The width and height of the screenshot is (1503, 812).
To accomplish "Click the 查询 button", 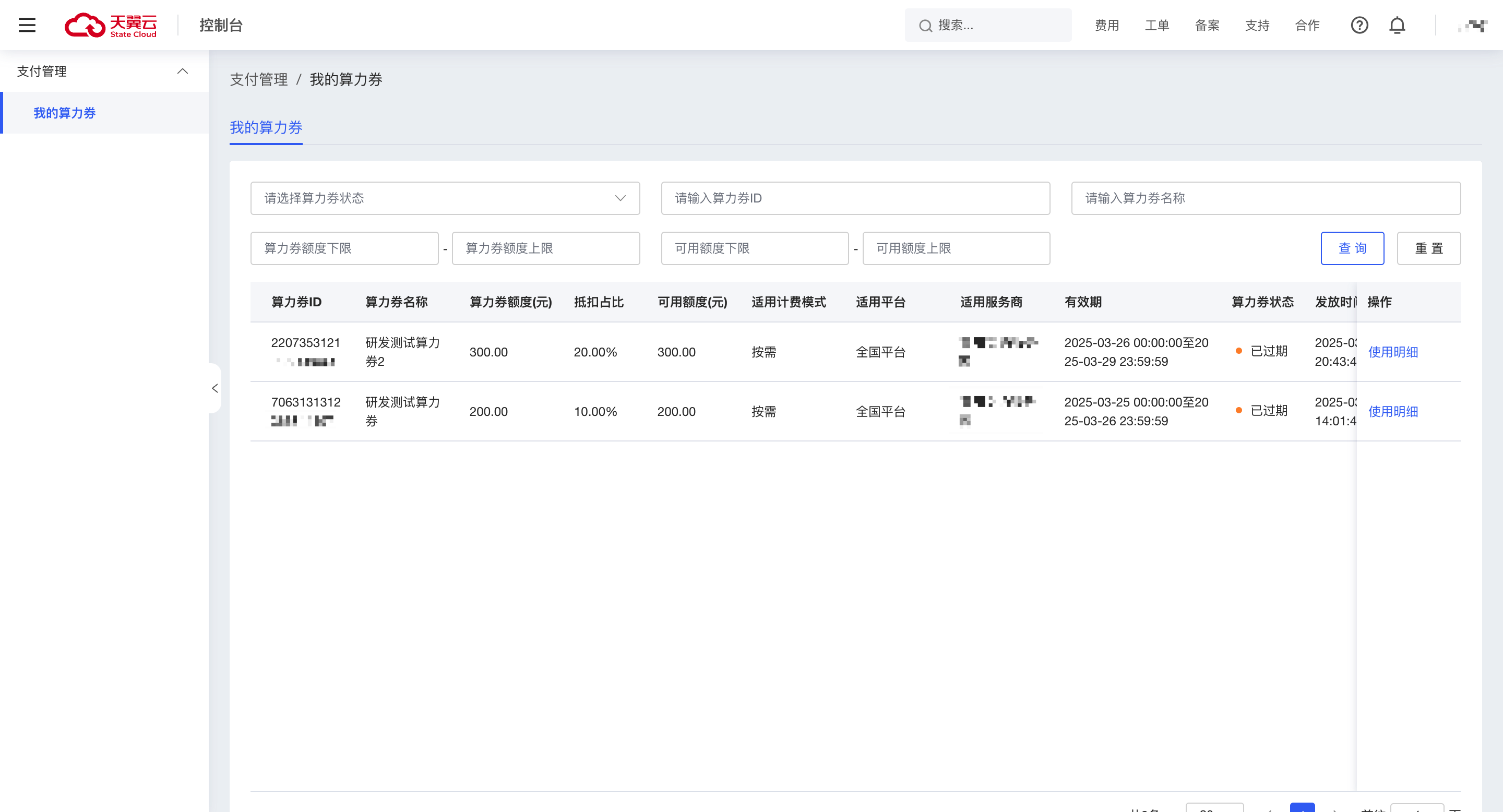I will [x=1352, y=248].
